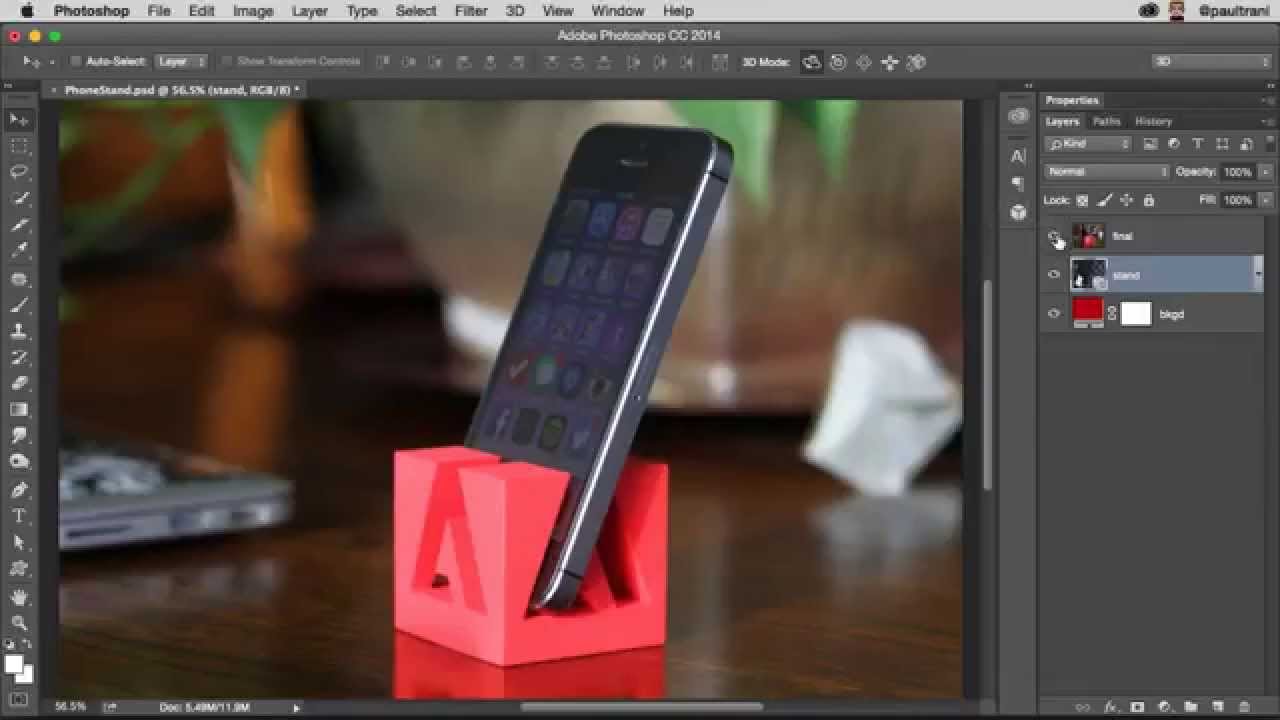
Task: Click Roll 3D Object mode icon
Action: click(x=838, y=62)
